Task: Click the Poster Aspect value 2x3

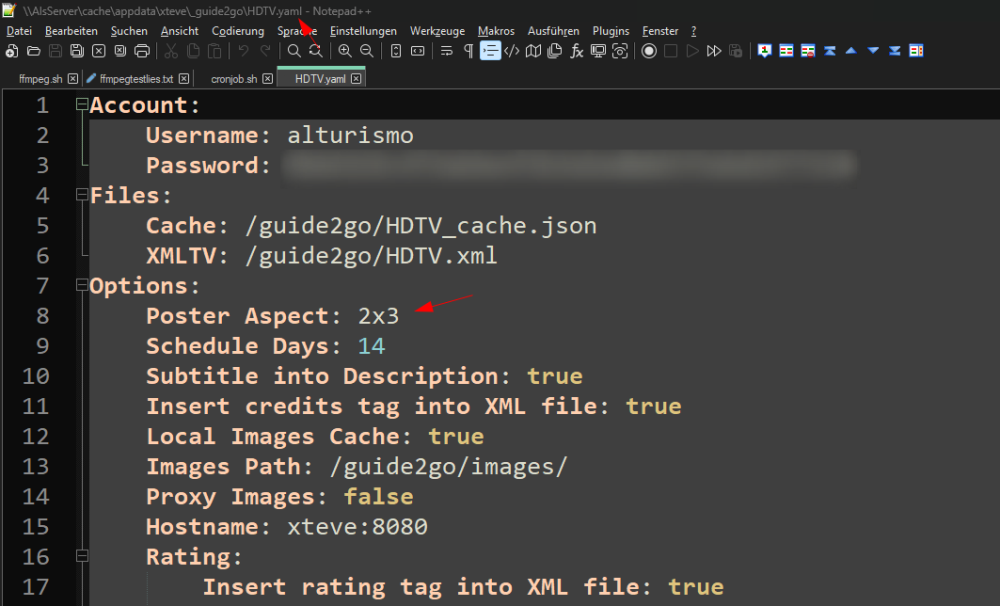Action: tap(378, 316)
